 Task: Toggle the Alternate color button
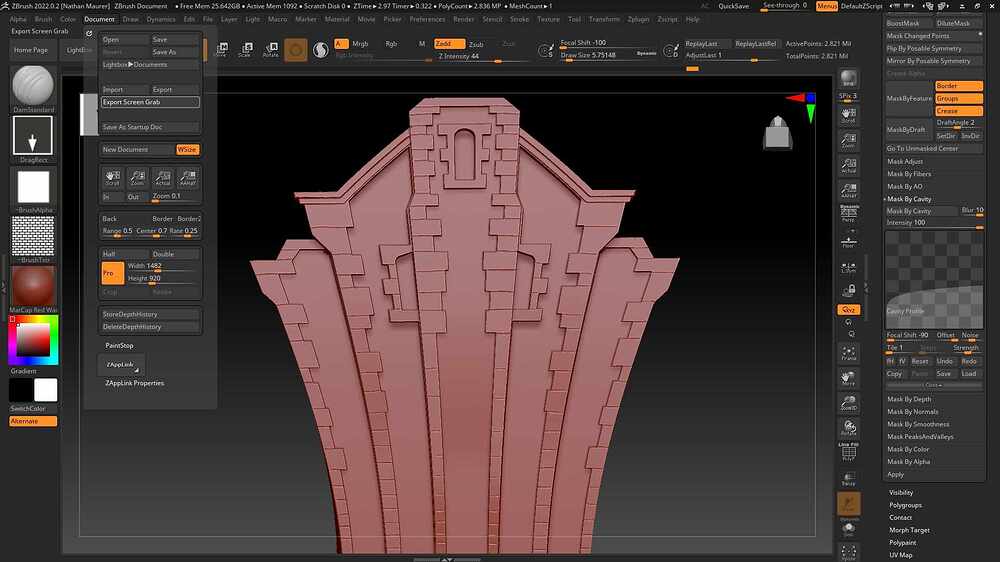(x=33, y=421)
